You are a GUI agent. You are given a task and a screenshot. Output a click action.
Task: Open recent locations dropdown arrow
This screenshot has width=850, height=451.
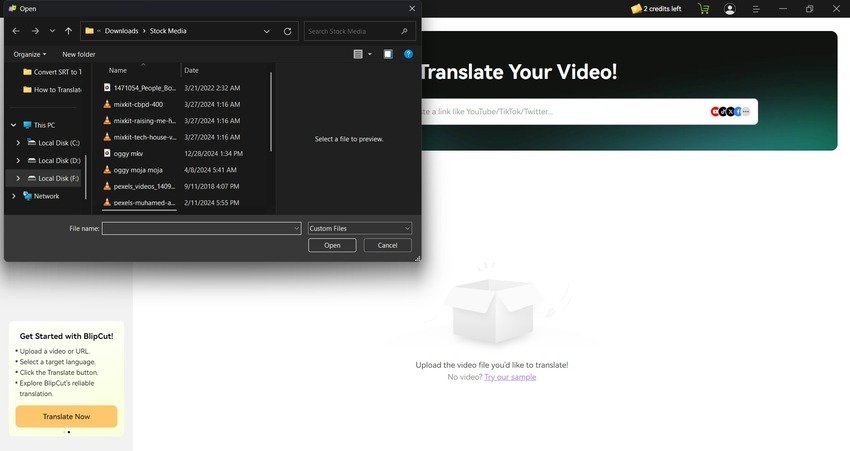coord(52,31)
